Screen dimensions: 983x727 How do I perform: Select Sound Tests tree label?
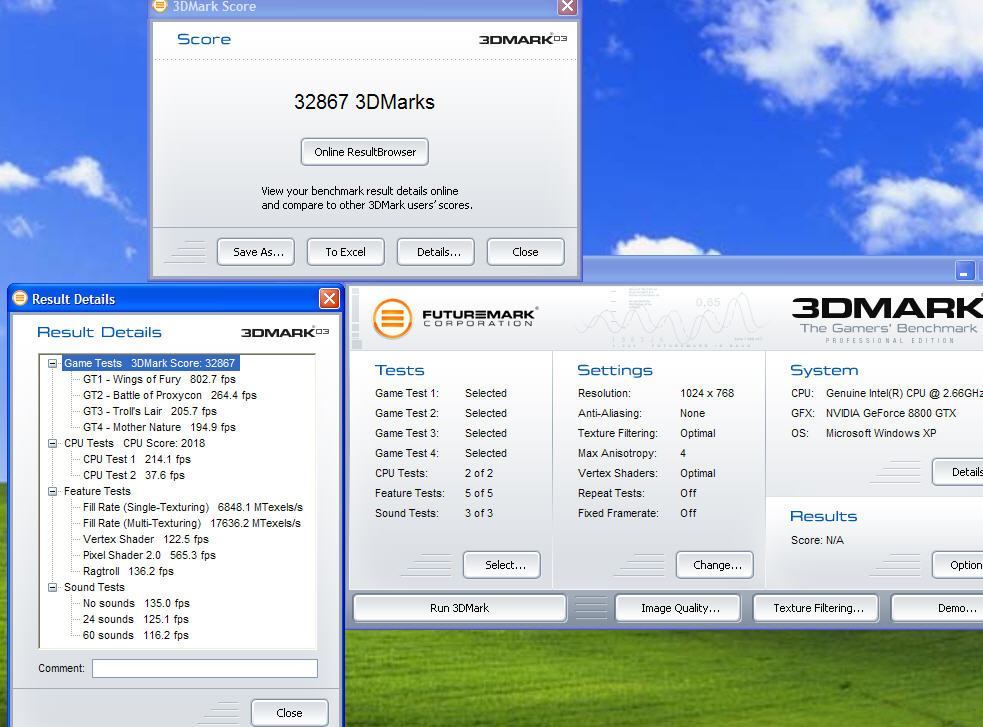[x=94, y=587]
